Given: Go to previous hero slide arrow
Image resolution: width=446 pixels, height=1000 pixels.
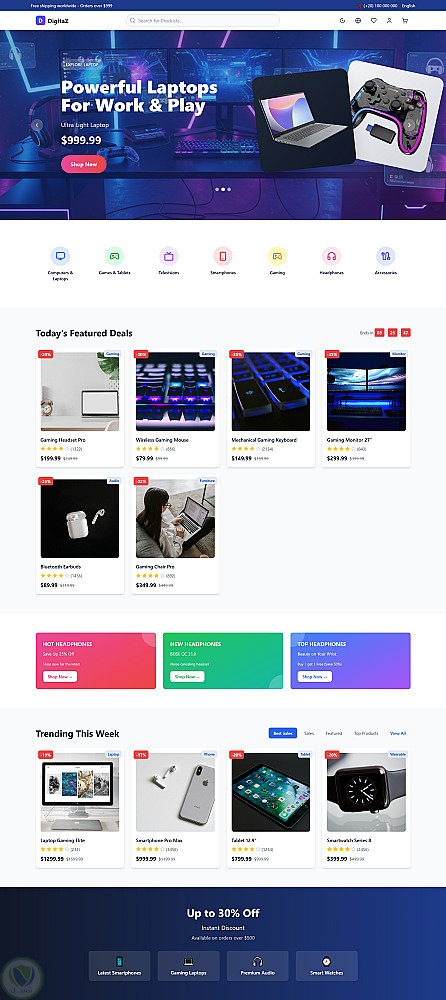Looking at the screenshot, I should [37, 125].
